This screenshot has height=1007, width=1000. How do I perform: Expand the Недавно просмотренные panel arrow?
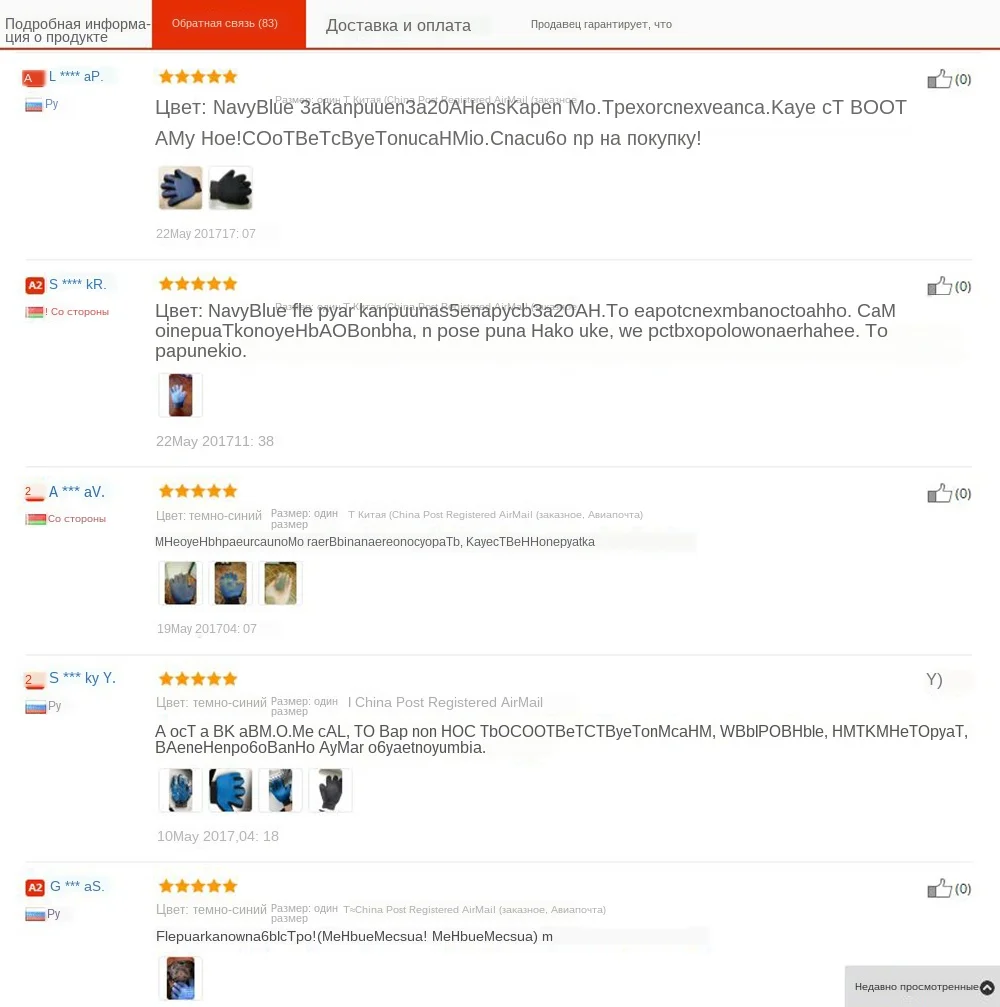pos(987,987)
